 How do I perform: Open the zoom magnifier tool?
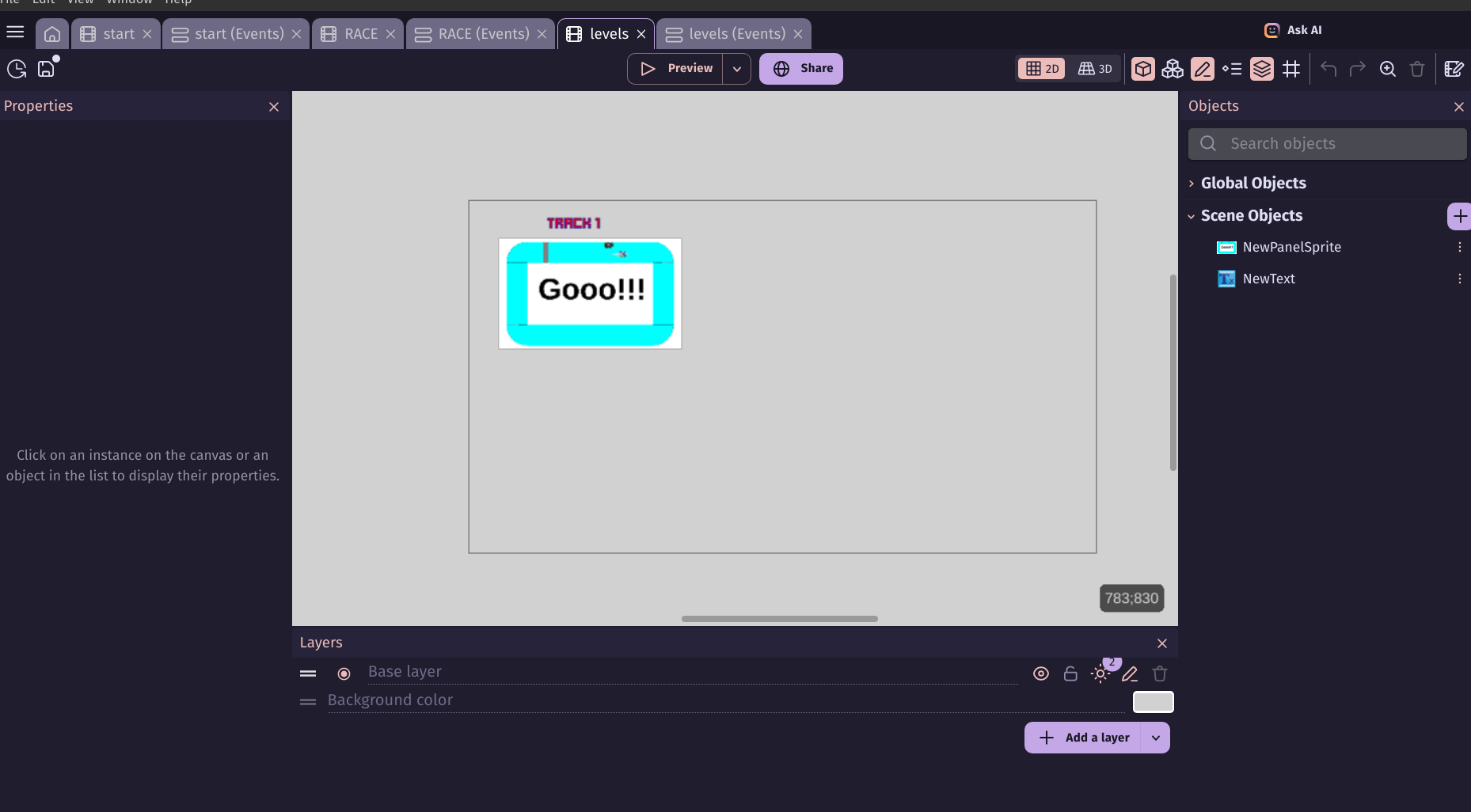coord(1387,69)
